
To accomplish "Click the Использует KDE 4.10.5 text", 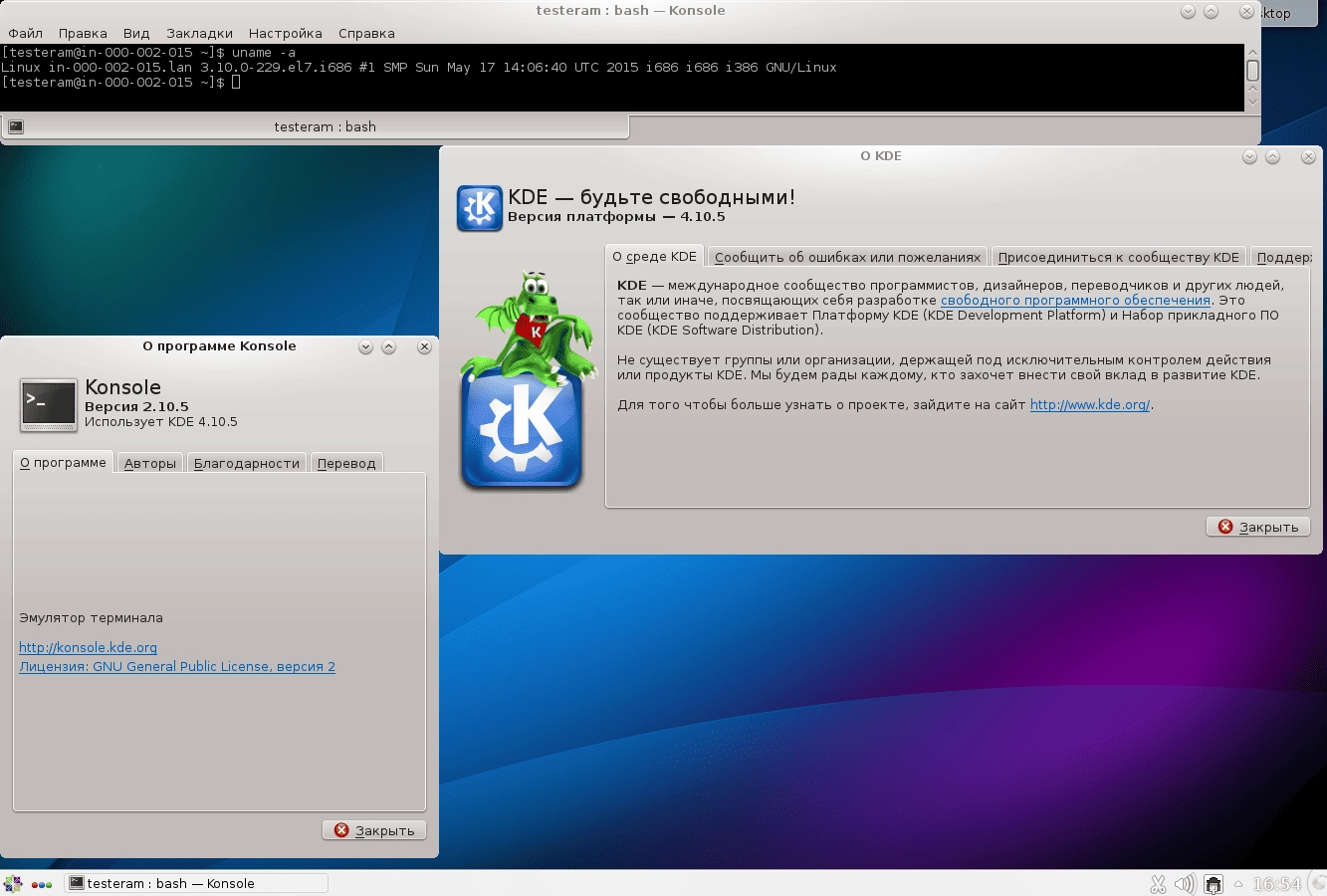I will click(161, 421).
